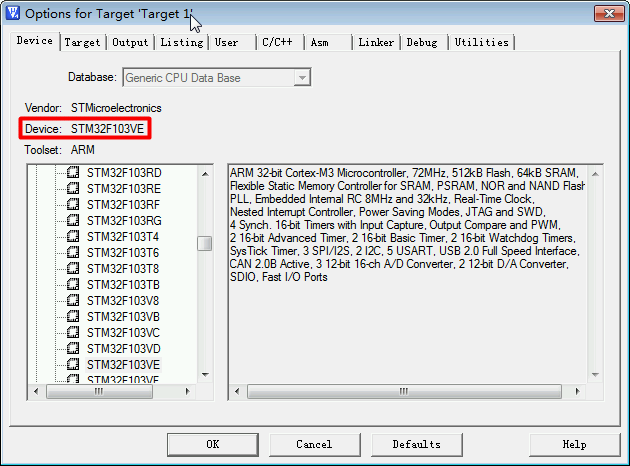The height and width of the screenshot is (466, 630).
Task: Click description pane scroll down arrow
Action: pos(595,374)
